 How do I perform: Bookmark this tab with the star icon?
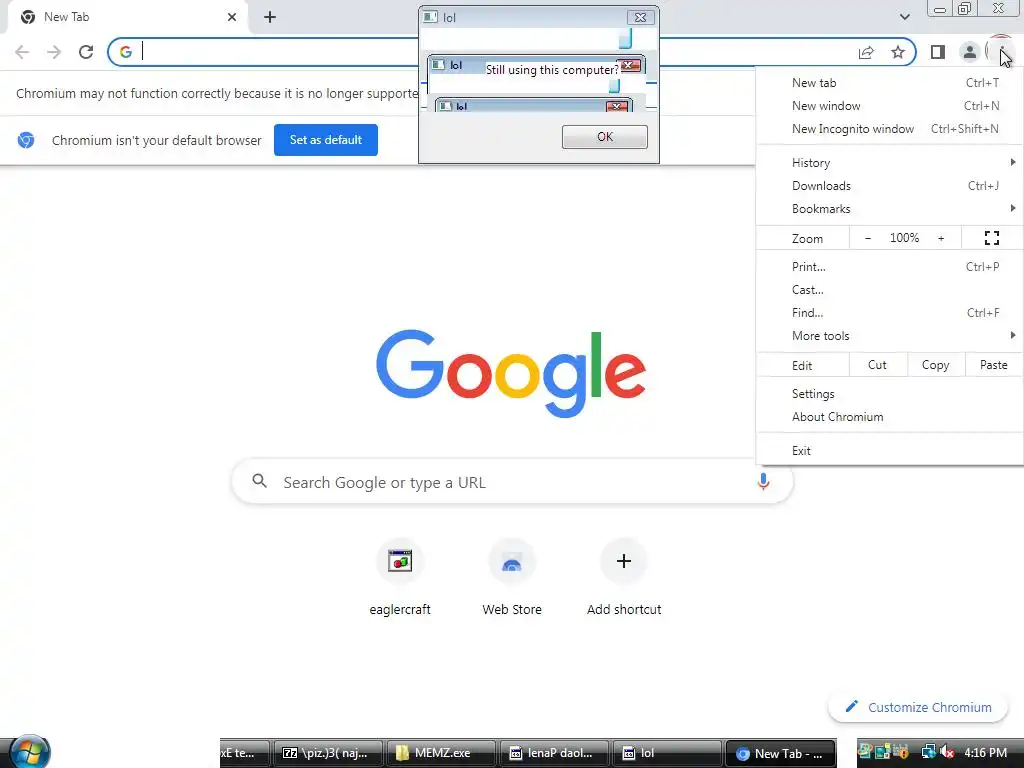click(x=898, y=52)
